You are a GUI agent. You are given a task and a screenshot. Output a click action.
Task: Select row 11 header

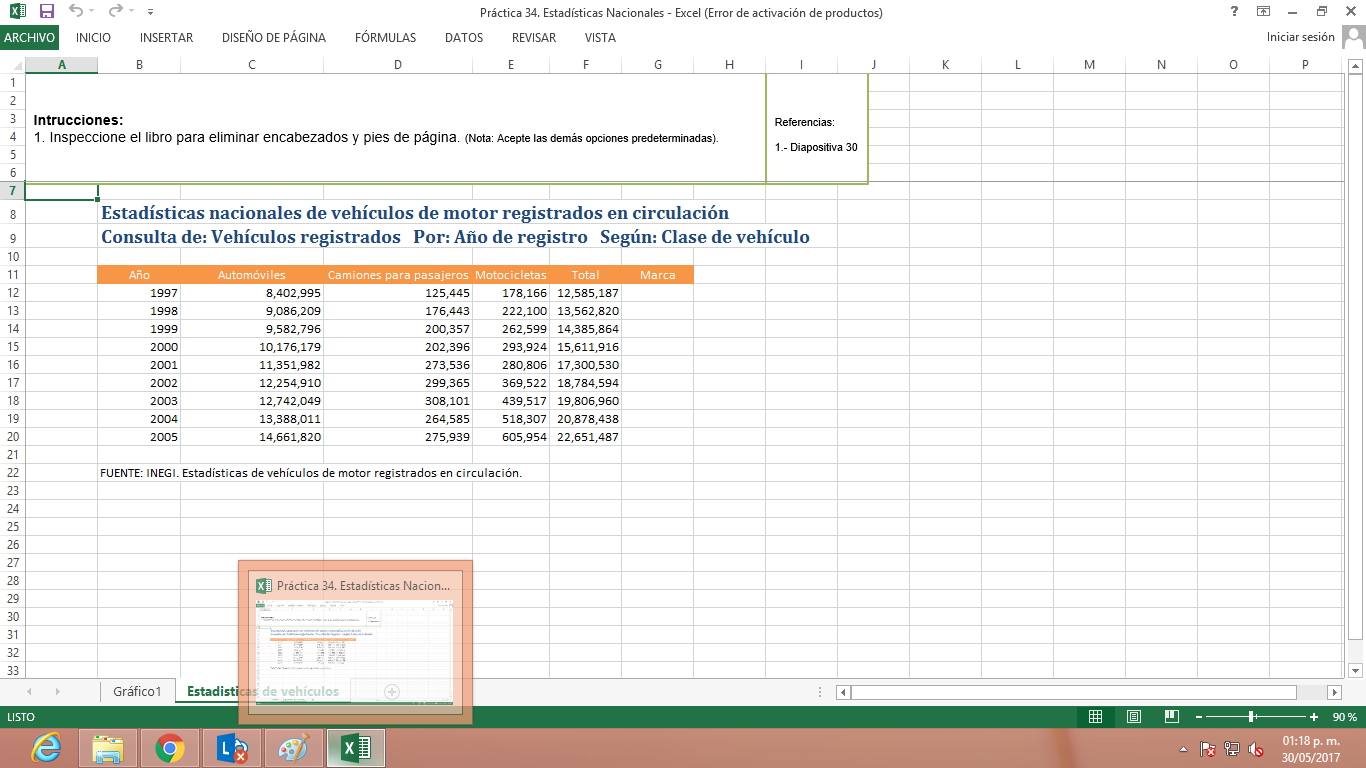click(13, 275)
